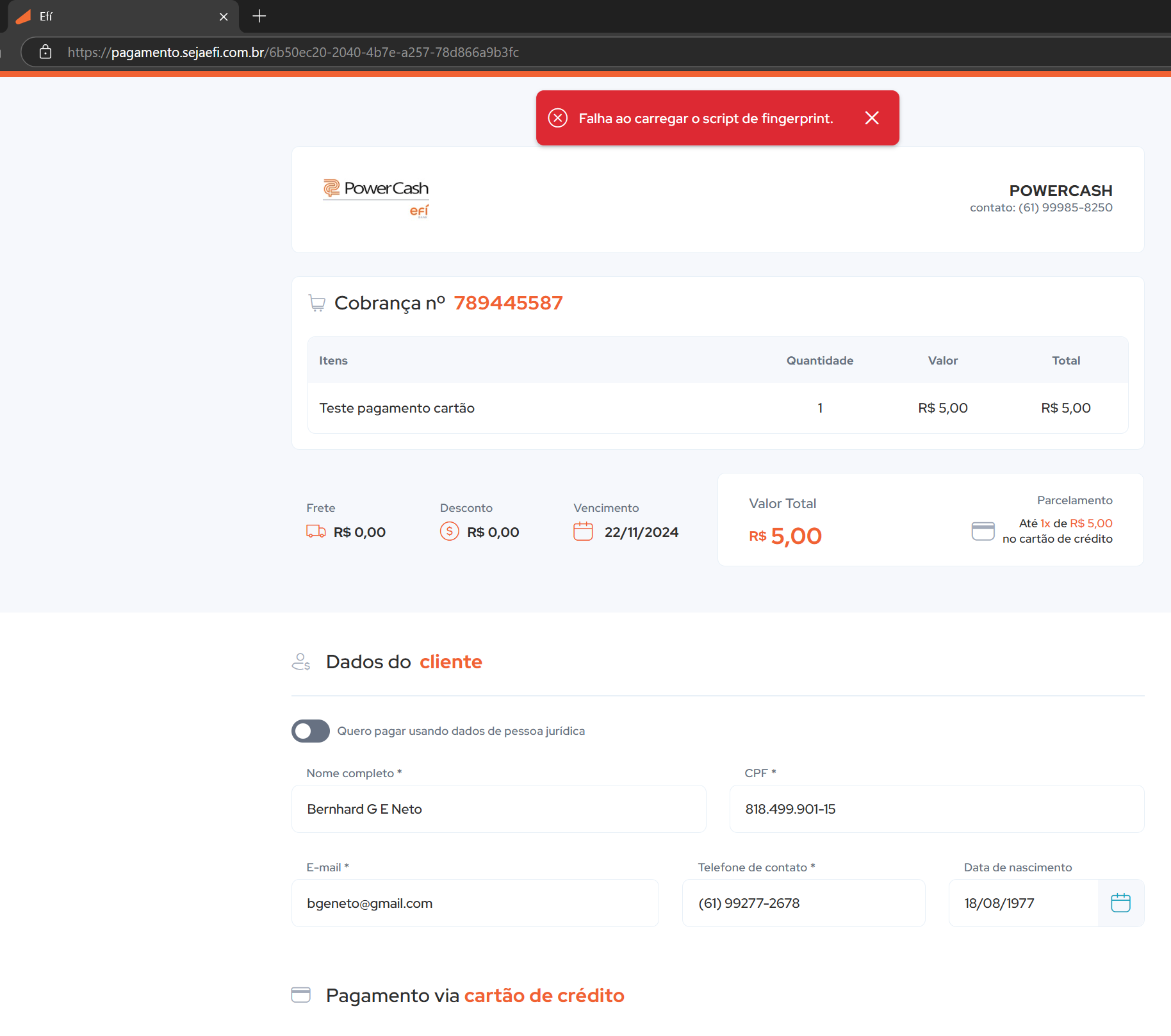Click charge number 789445587

508,303
